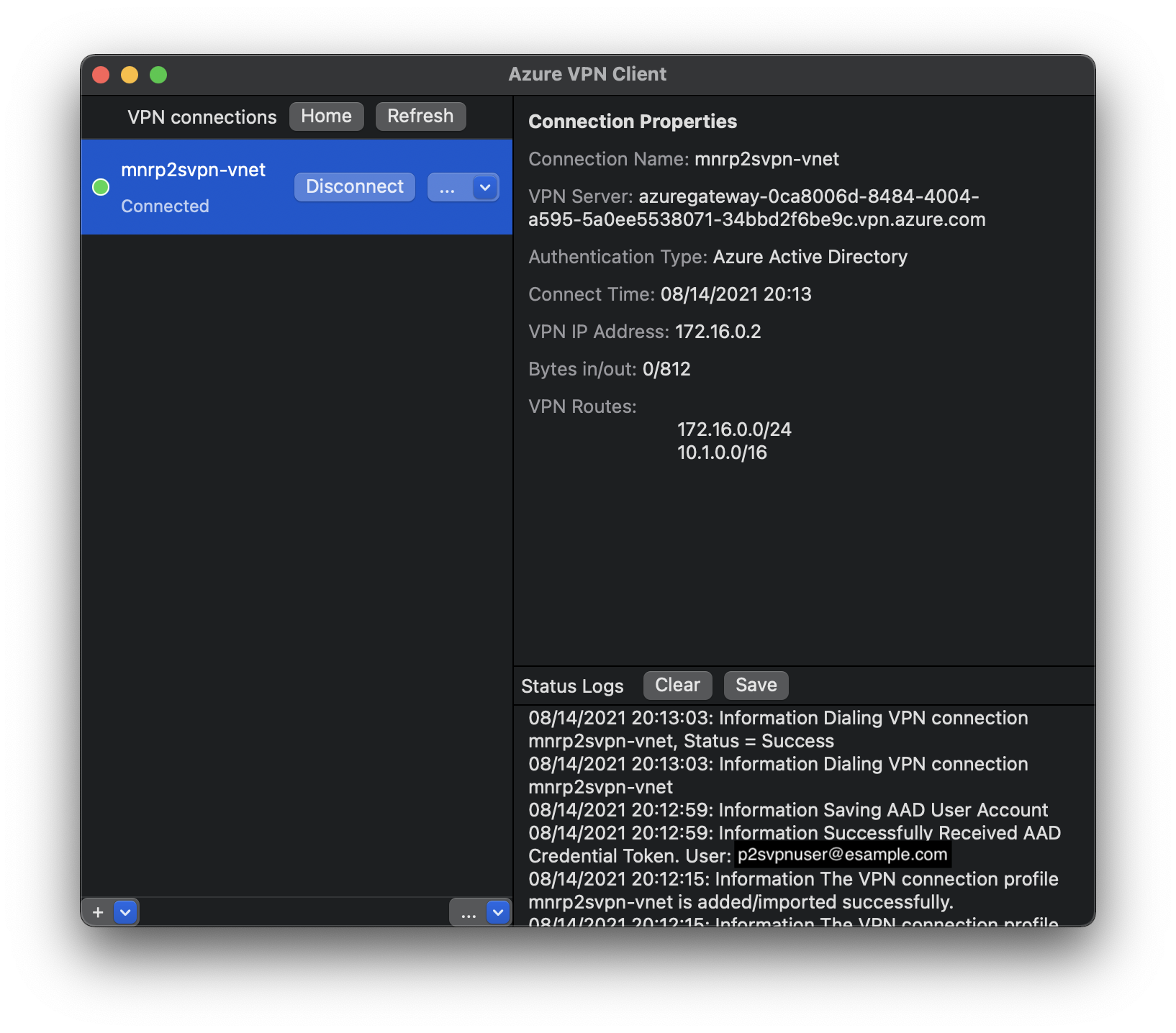The image size is (1176, 1033).
Task: Click the VPN route 172.16.0.0/24
Action: [x=734, y=429]
